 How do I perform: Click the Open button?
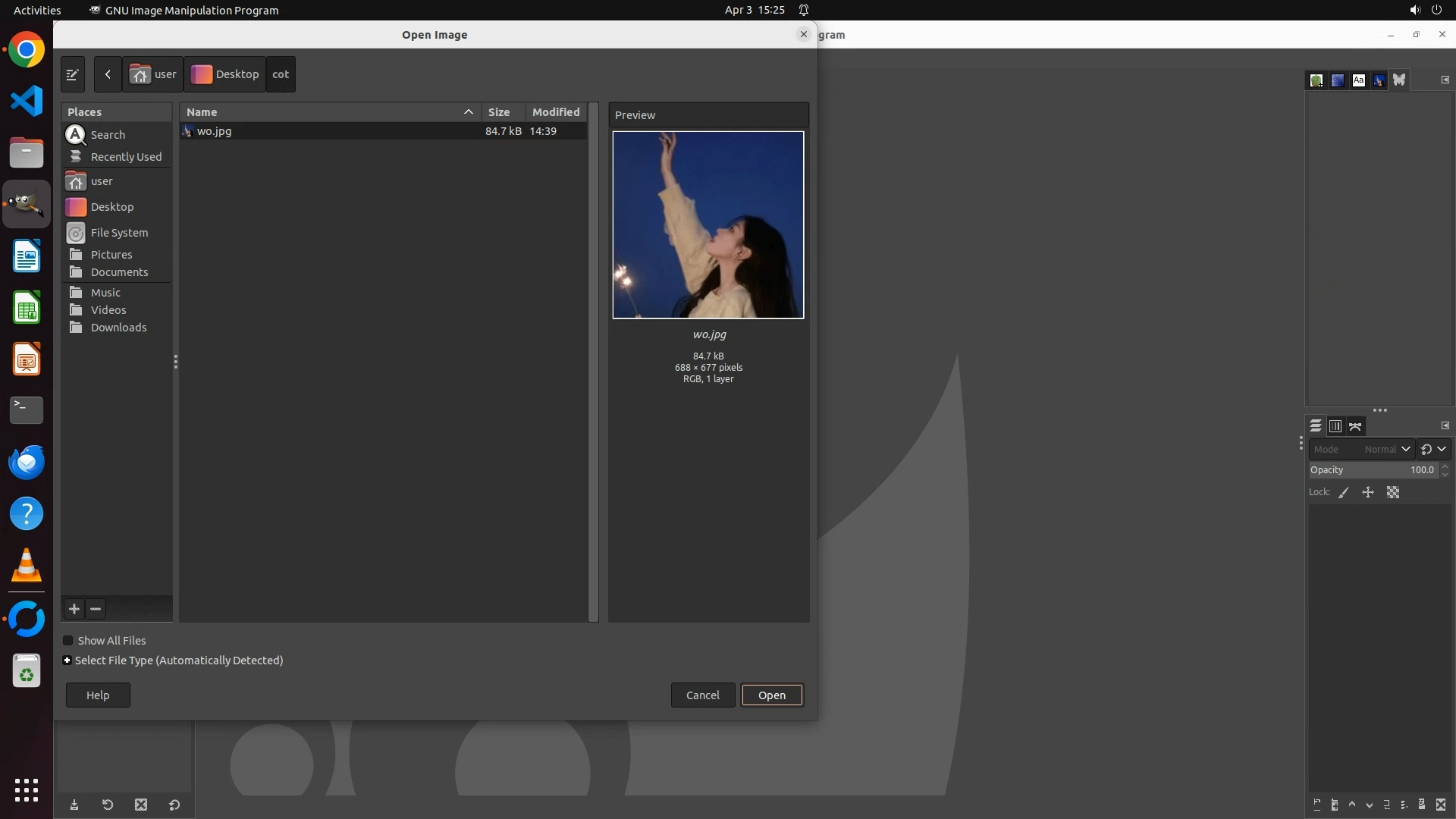pyautogui.click(x=771, y=695)
